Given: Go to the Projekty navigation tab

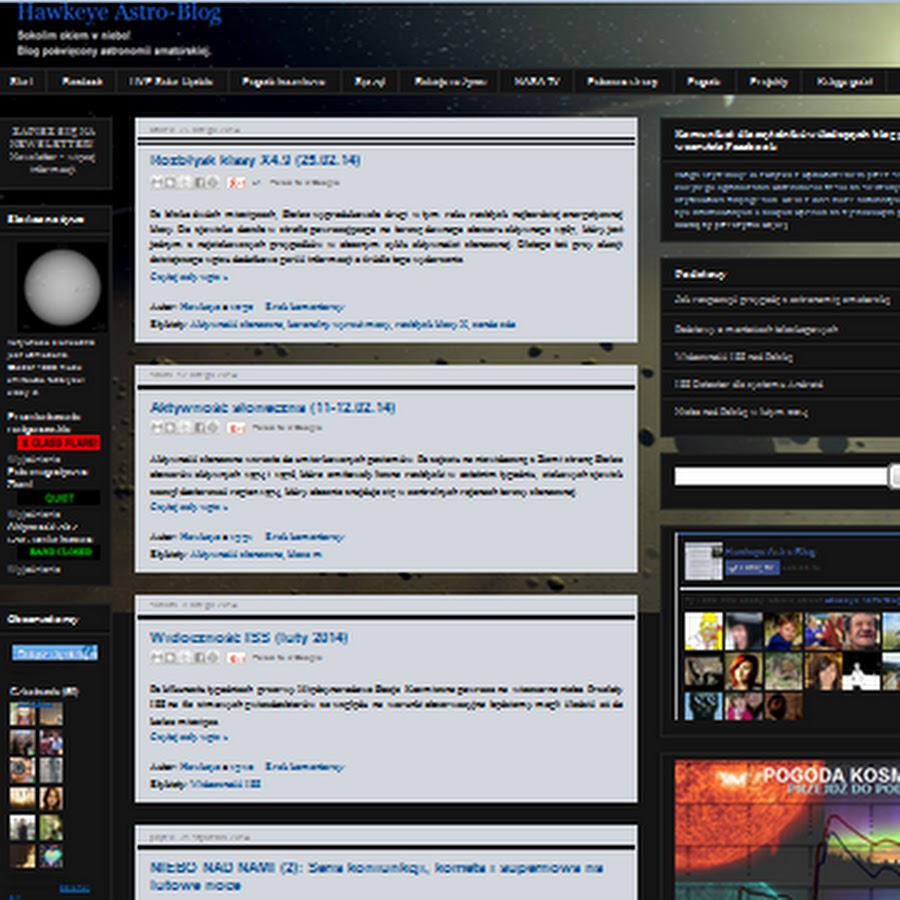Looking at the screenshot, I should coord(768,82).
